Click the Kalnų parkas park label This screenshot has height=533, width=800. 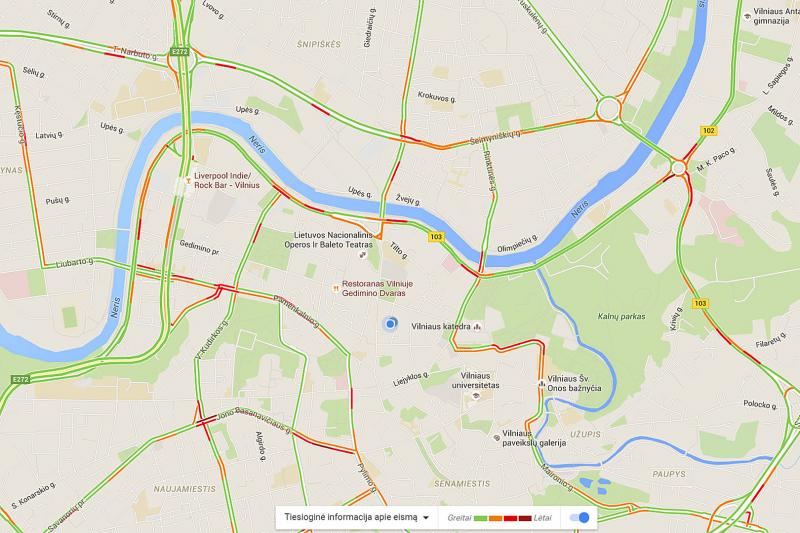pos(621,316)
